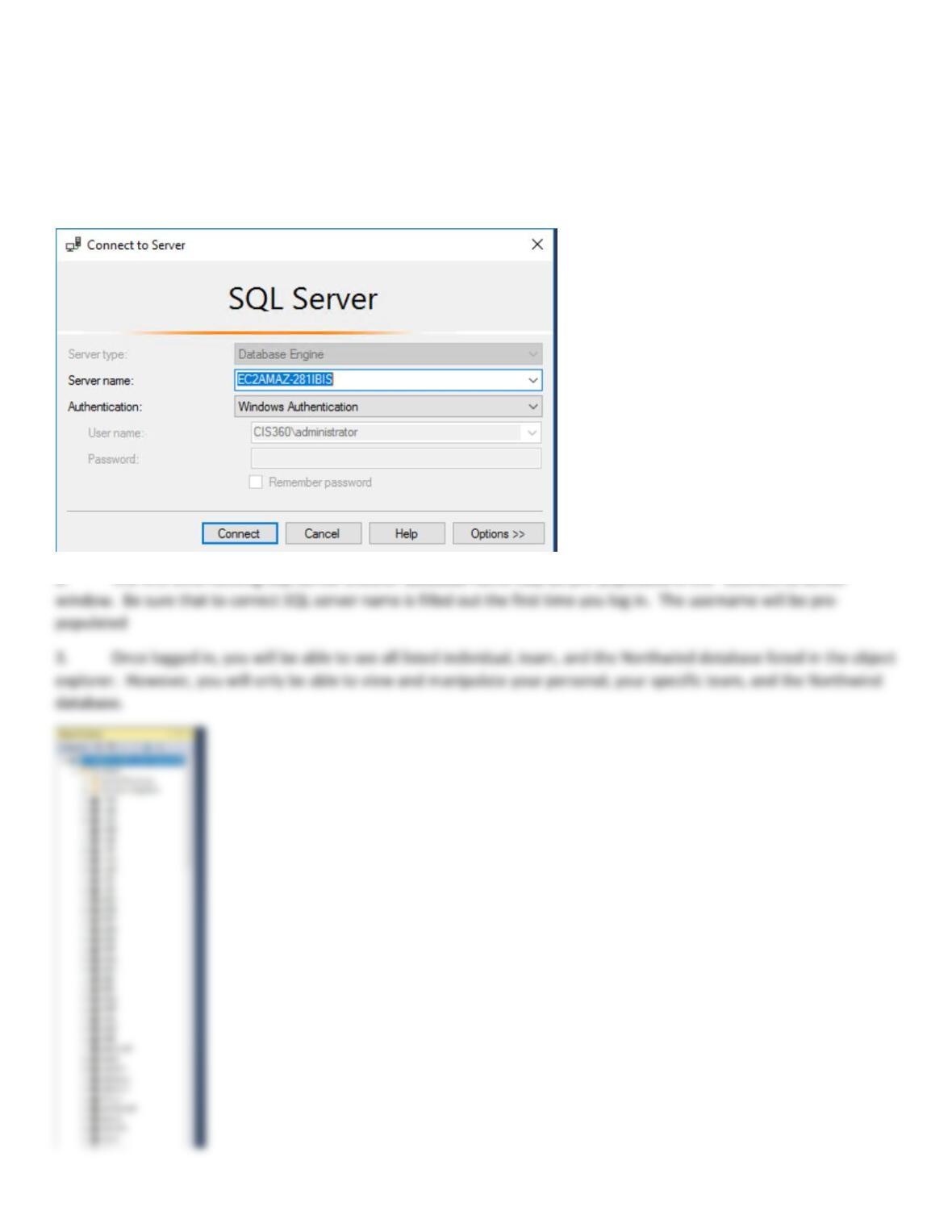Open the Server name dropdown arrow

(532, 380)
